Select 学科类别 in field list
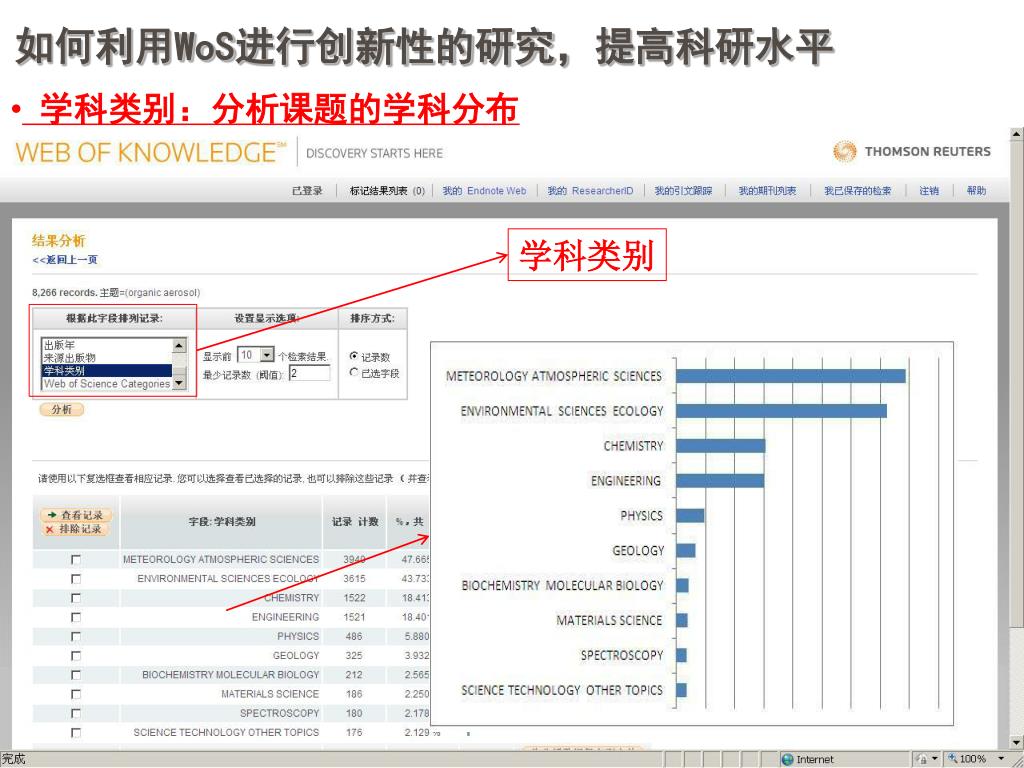 (x=107, y=371)
